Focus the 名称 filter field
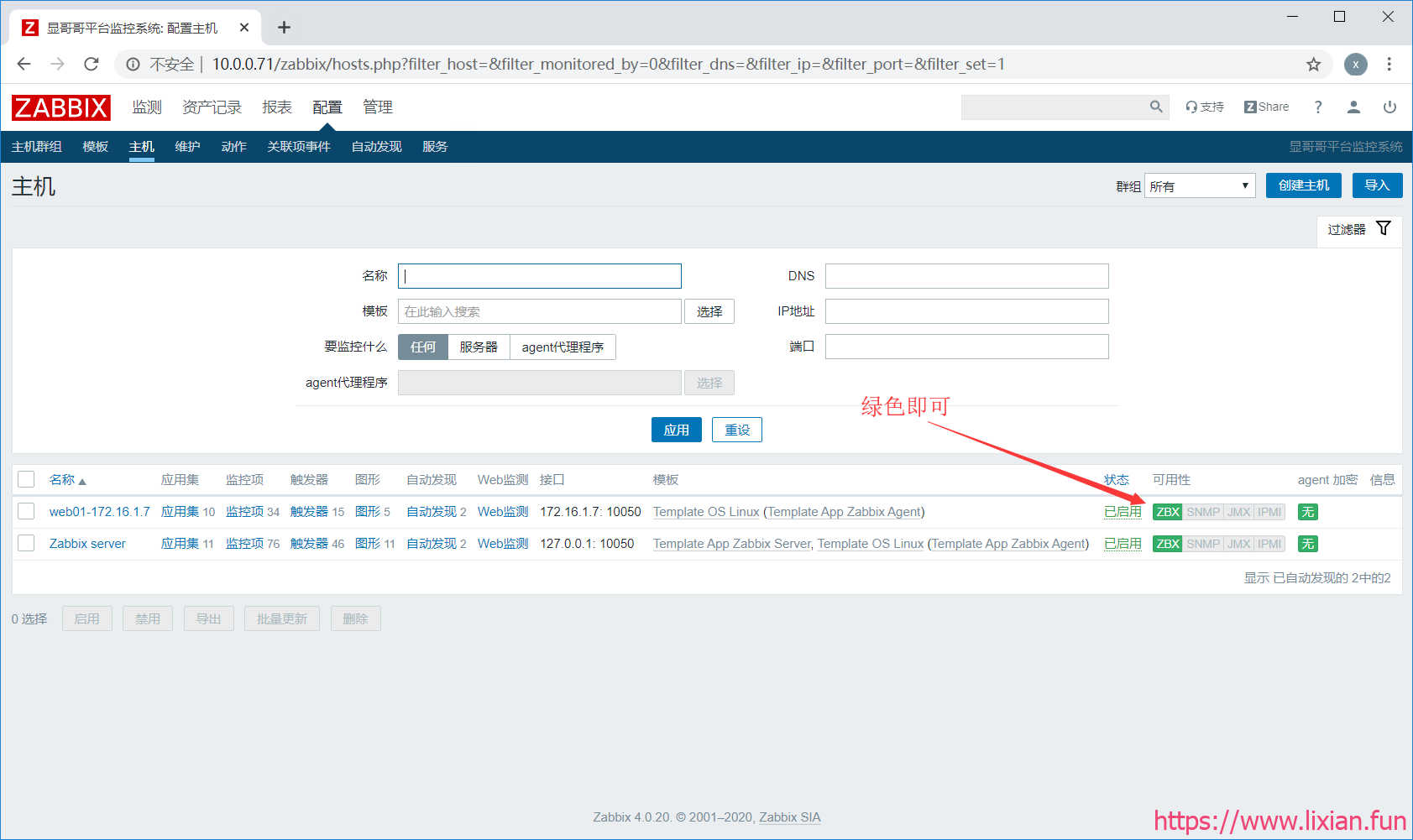Viewport: 1413px width, 840px height. tap(540, 276)
